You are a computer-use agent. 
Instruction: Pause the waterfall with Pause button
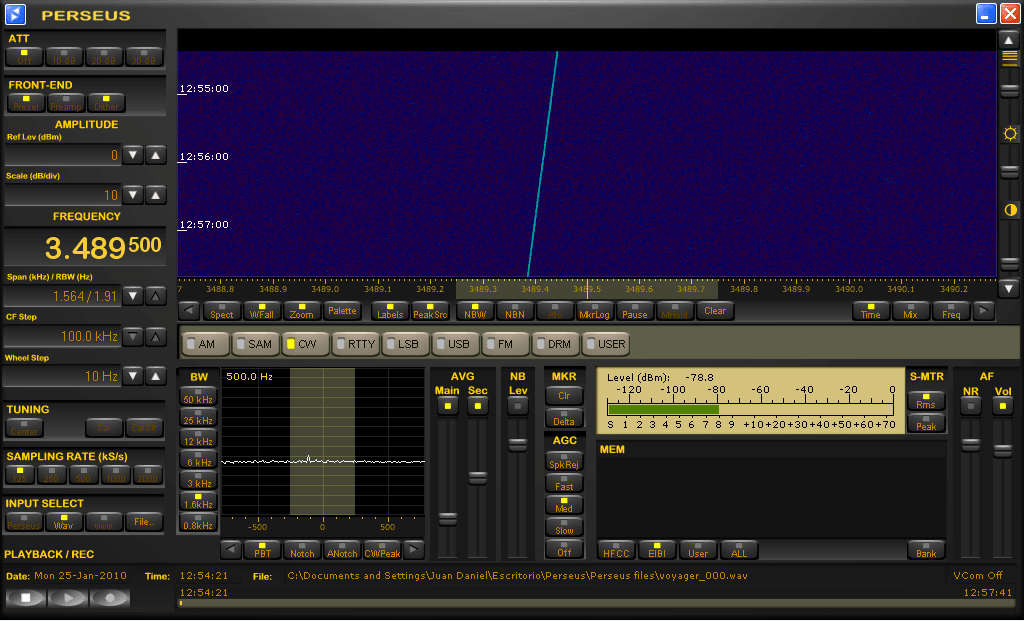[x=635, y=311]
